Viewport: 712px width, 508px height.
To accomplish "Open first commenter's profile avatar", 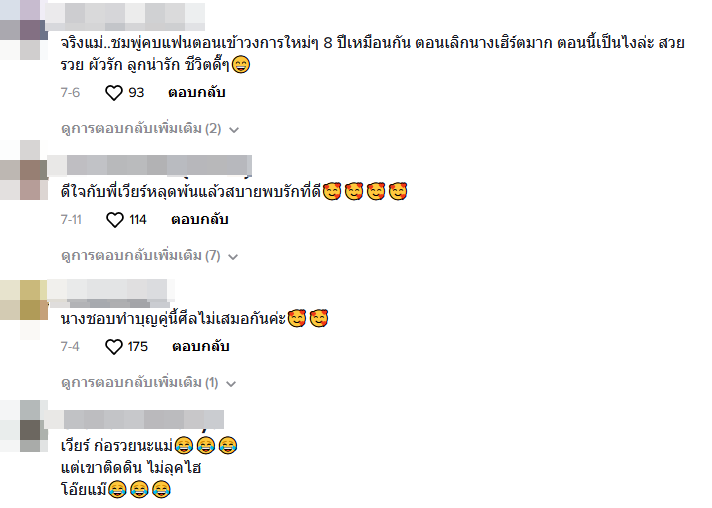I will 24,30.
